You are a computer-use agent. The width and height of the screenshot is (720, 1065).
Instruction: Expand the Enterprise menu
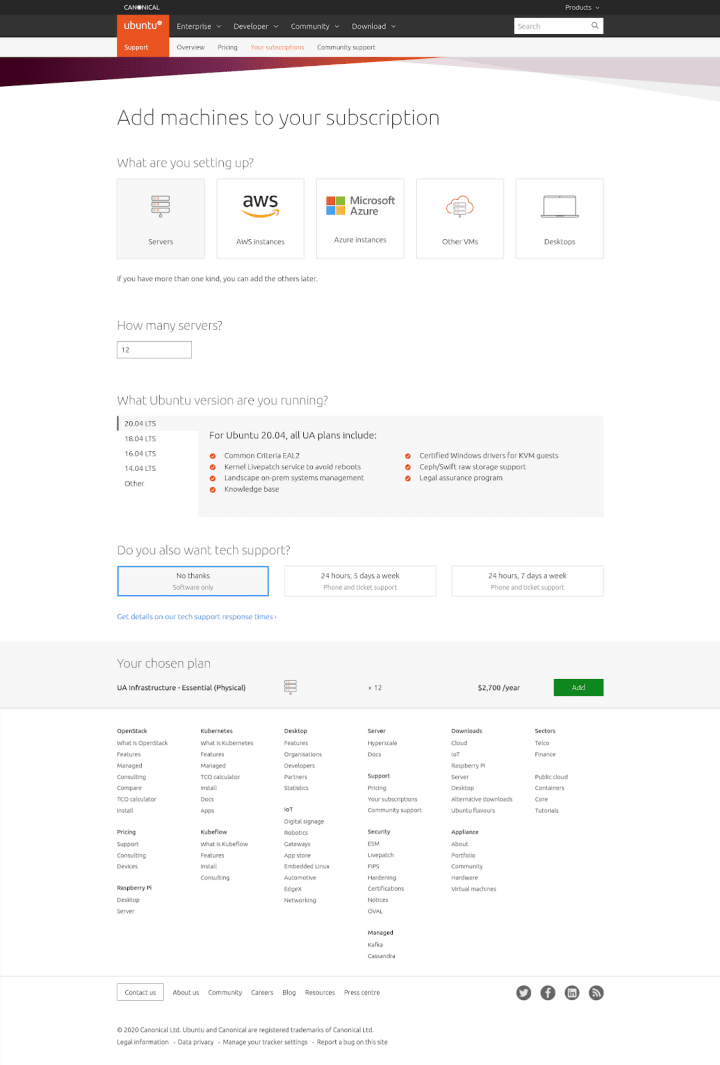pos(198,26)
